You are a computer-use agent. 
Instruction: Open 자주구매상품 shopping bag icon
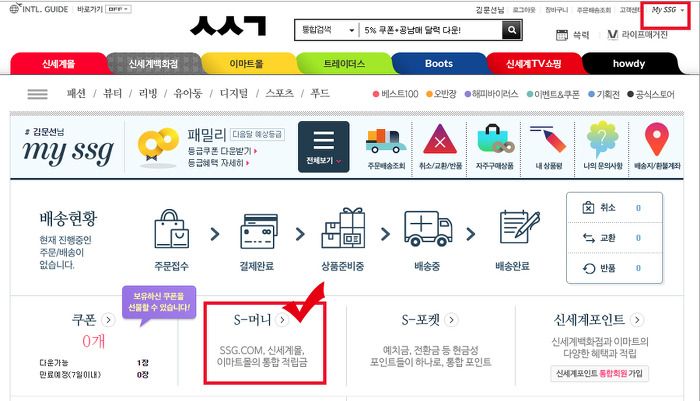click(x=495, y=139)
